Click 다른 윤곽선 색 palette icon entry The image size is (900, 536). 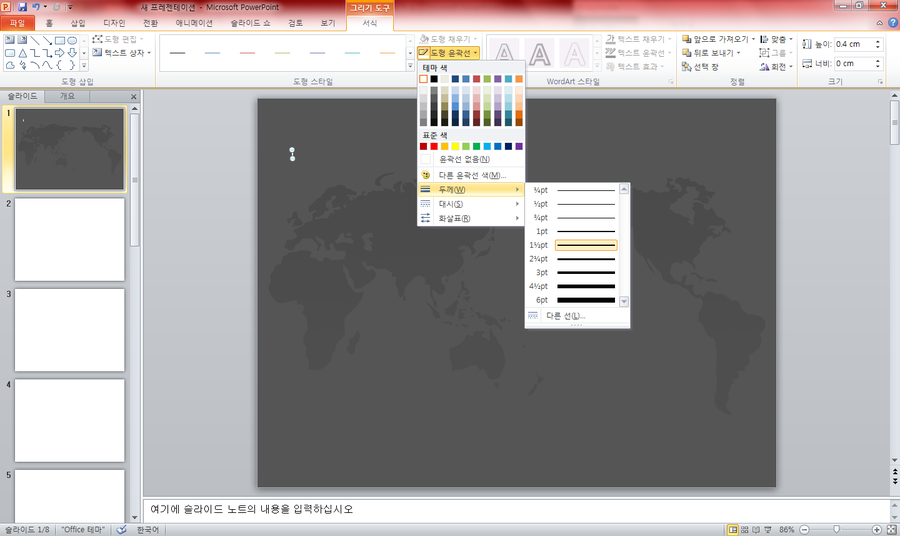(471, 175)
